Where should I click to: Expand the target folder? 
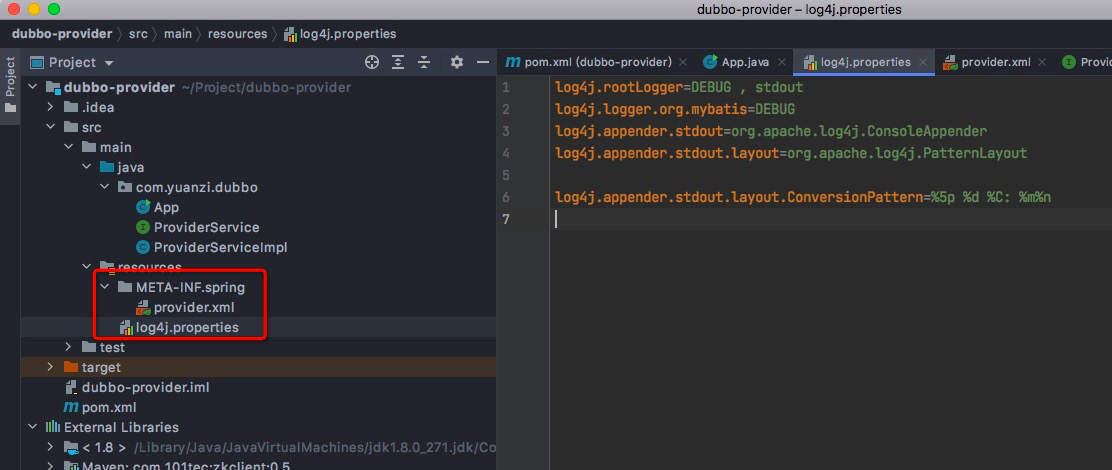pos(50,367)
